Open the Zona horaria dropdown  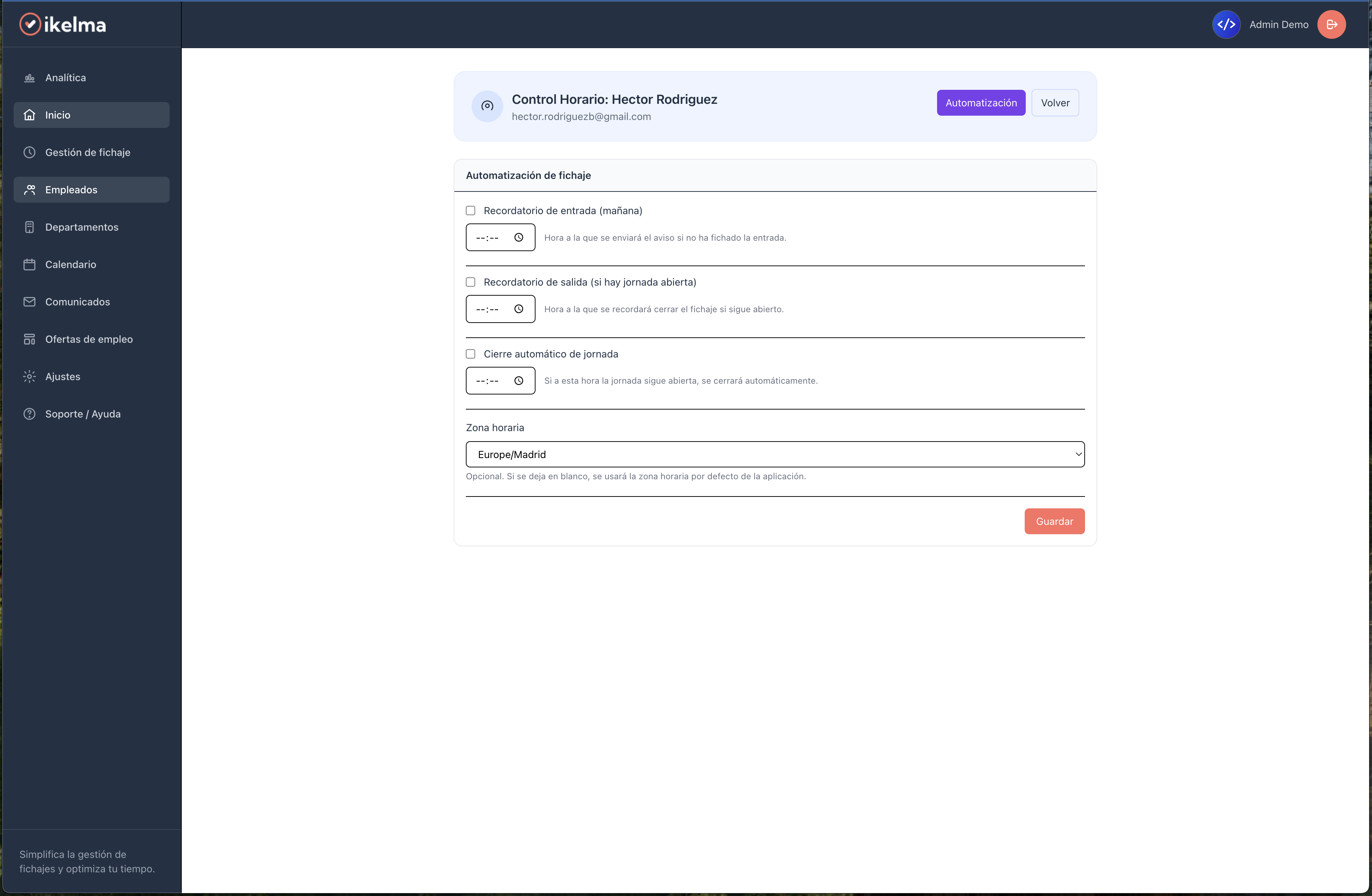(x=775, y=454)
